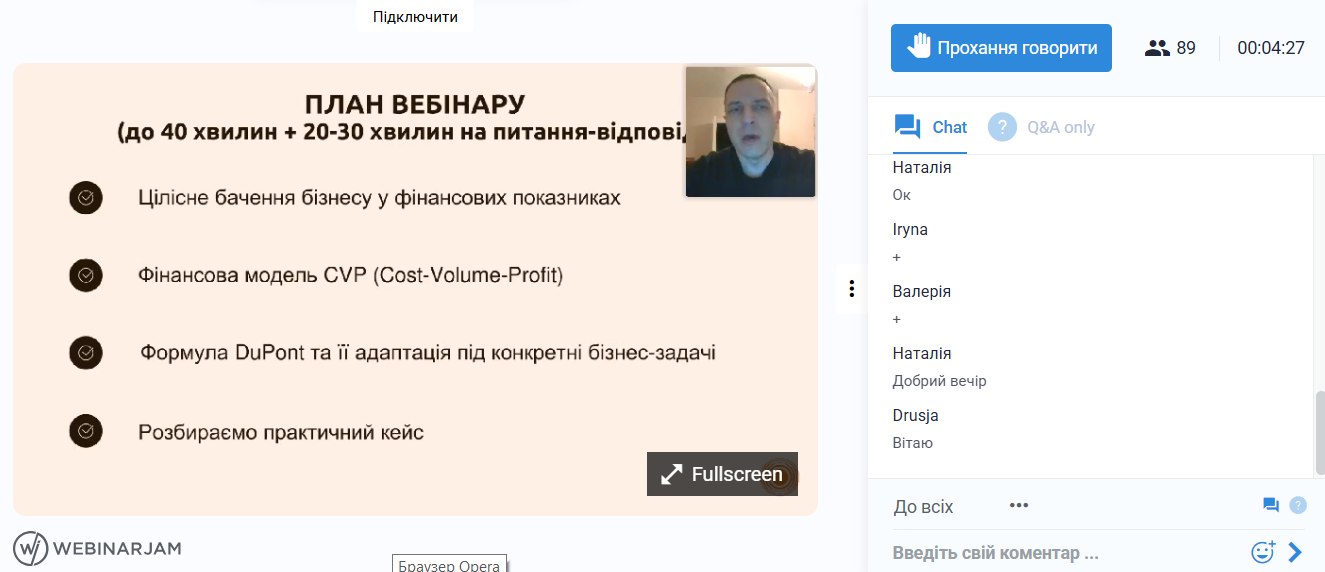Click checkmark bullet beside Розбираємо практичний кейс
Screen dimensions: 1325x572
click(86, 432)
